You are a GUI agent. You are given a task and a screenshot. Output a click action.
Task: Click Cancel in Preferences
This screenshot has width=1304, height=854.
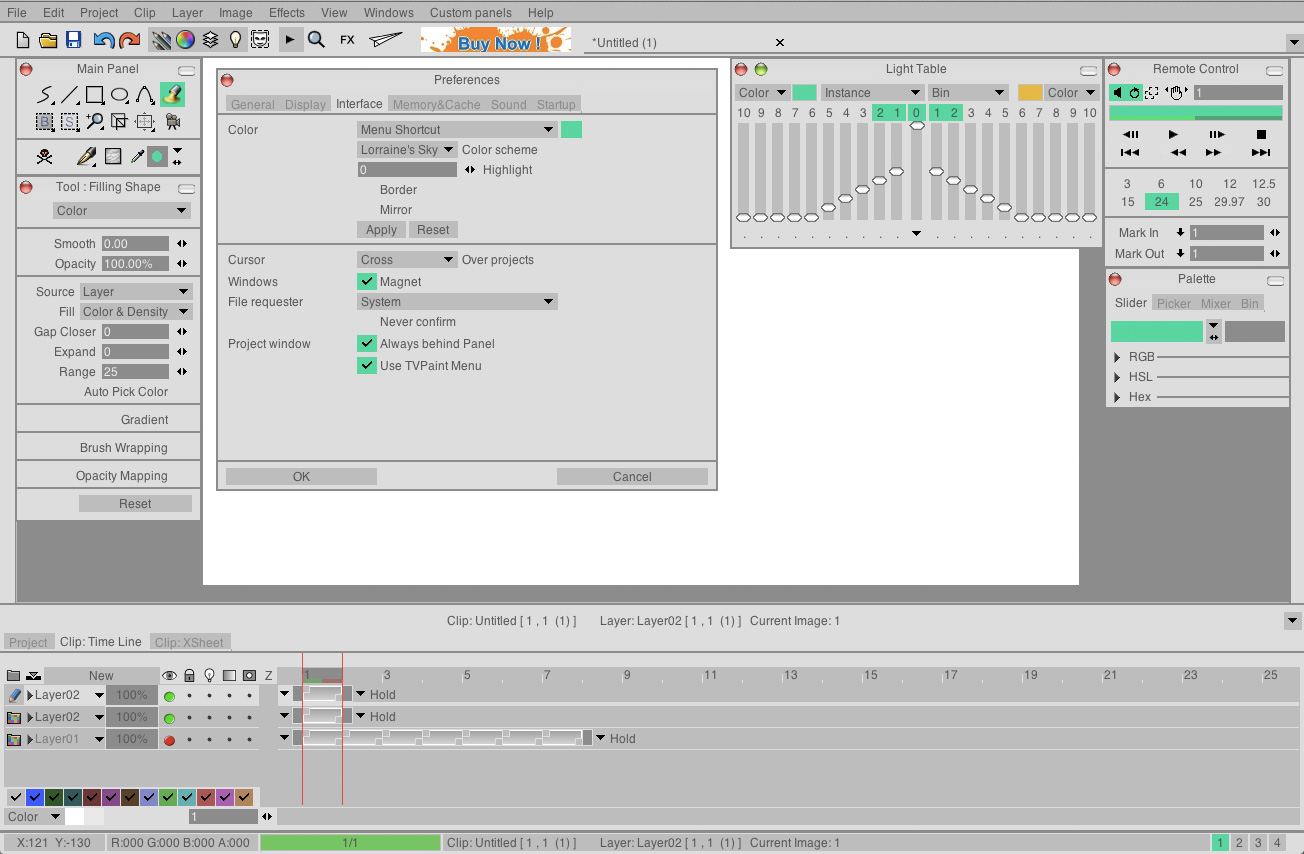(x=632, y=477)
